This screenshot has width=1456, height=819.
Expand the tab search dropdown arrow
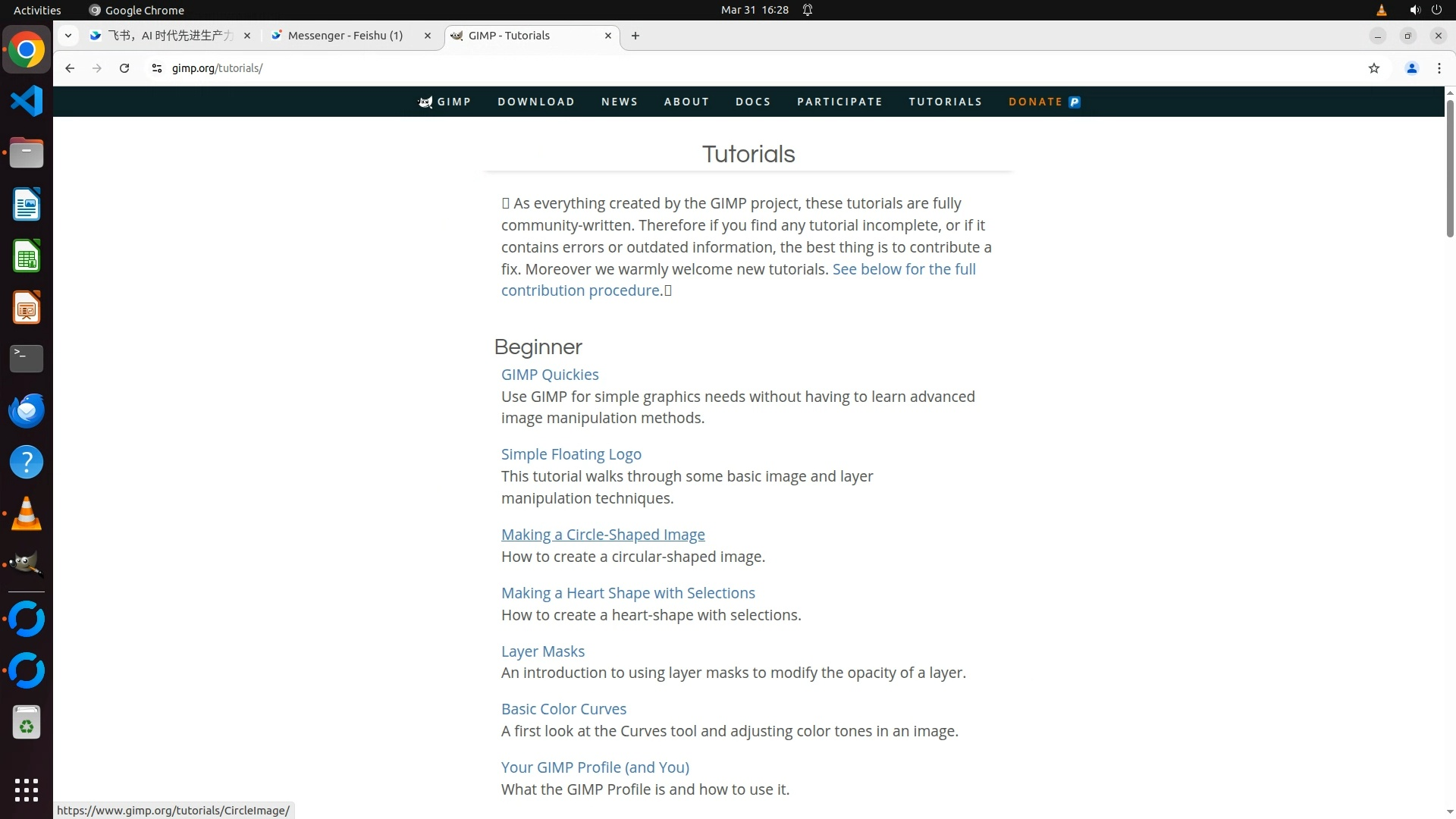coord(68,36)
